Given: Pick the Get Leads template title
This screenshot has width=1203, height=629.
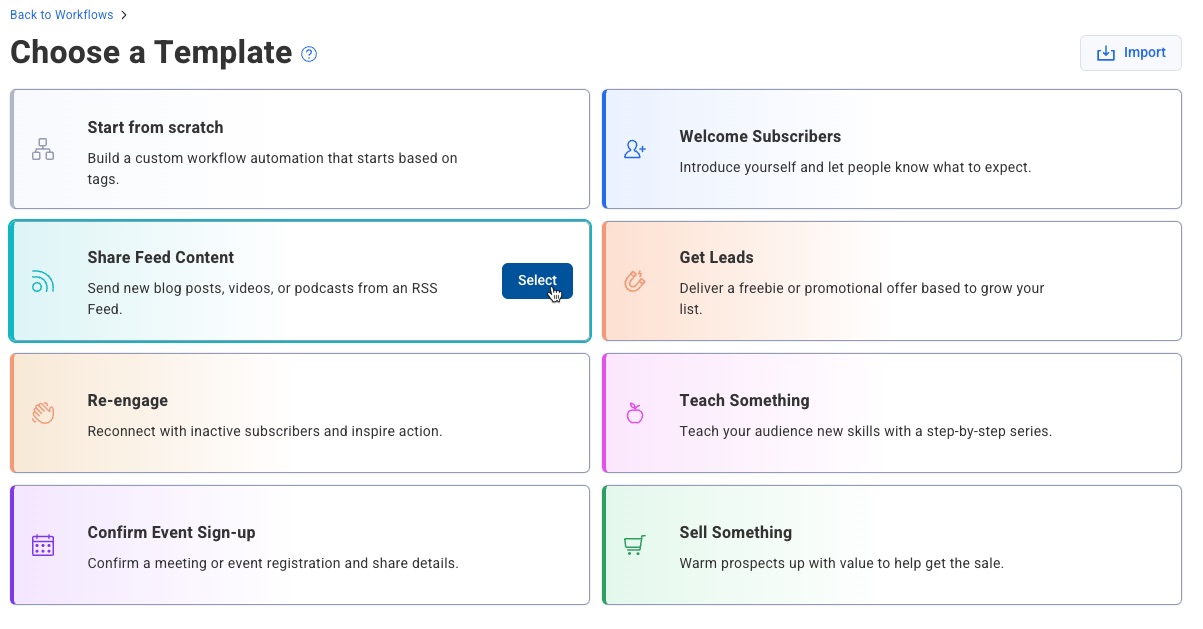Looking at the screenshot, I should (716, 258).
